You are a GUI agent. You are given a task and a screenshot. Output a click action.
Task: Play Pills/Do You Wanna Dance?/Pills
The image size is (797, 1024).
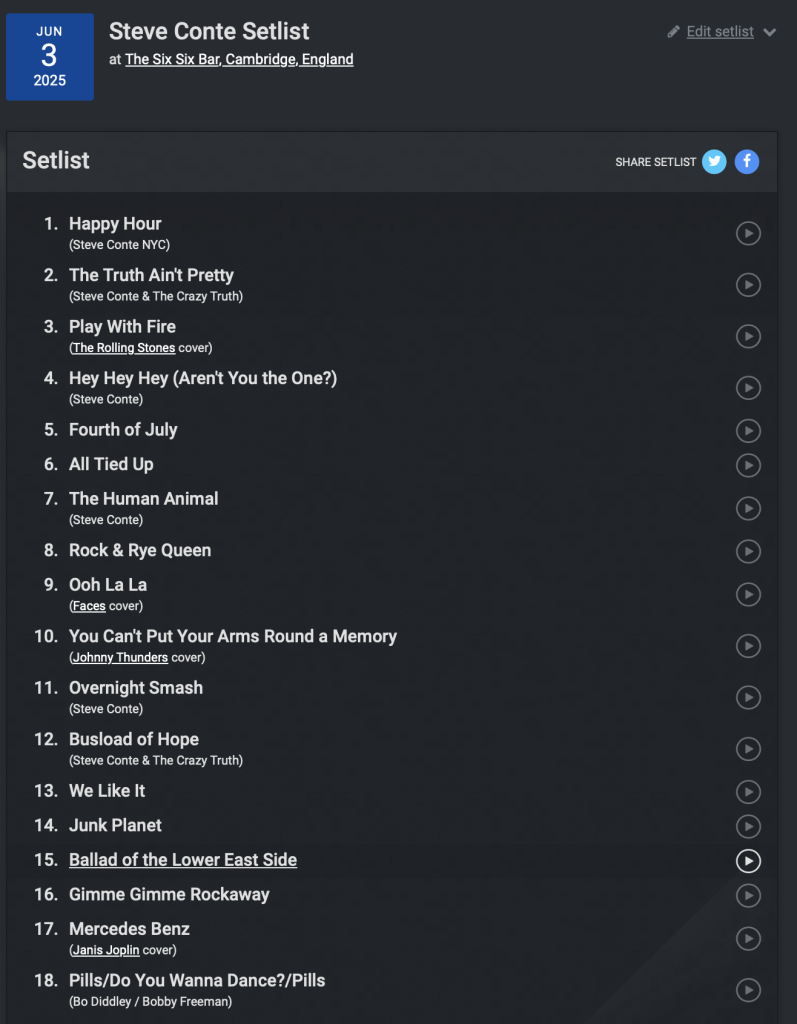(748, 990)
